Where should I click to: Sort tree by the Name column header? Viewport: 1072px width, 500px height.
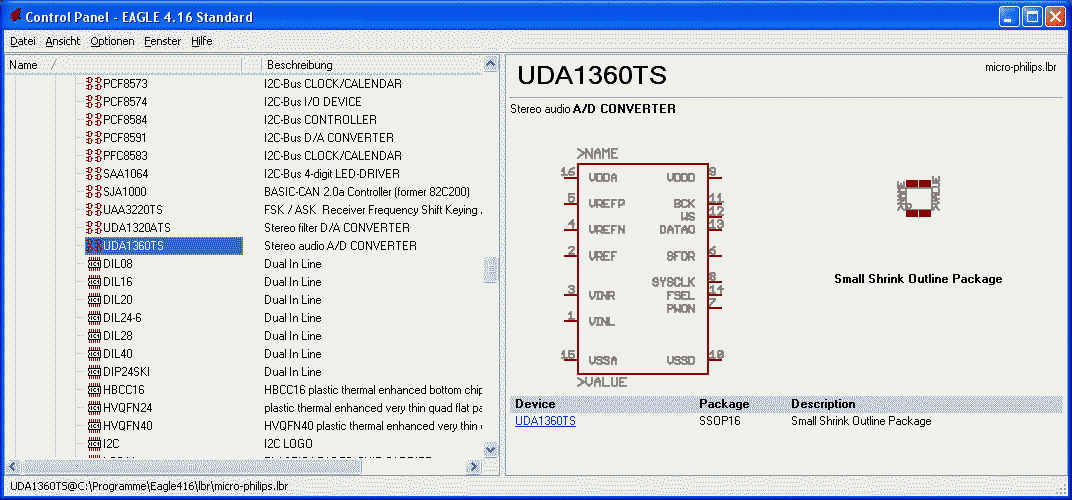click(124, 64)
